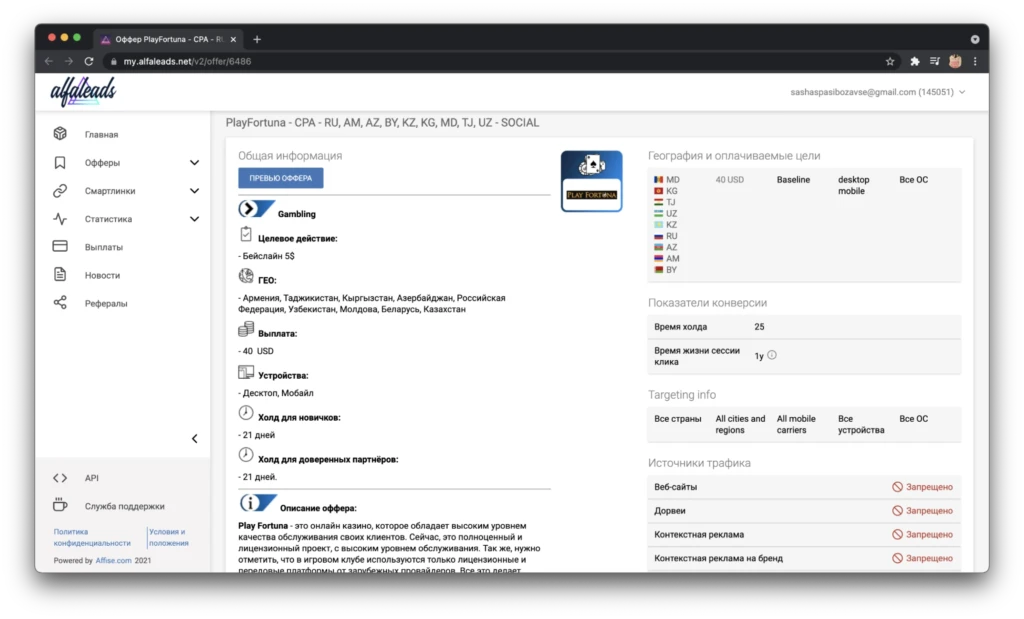
Task: Click the Gambling category arrow icon
Action: (256, 209)
